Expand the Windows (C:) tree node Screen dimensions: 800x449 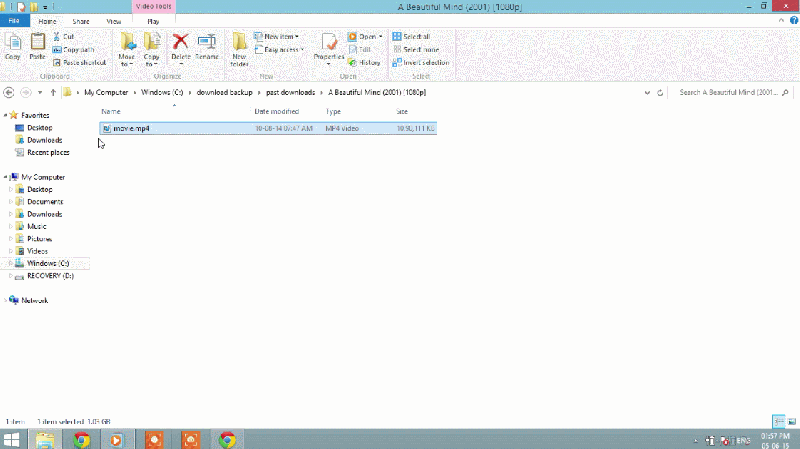[x=10, y=263]
